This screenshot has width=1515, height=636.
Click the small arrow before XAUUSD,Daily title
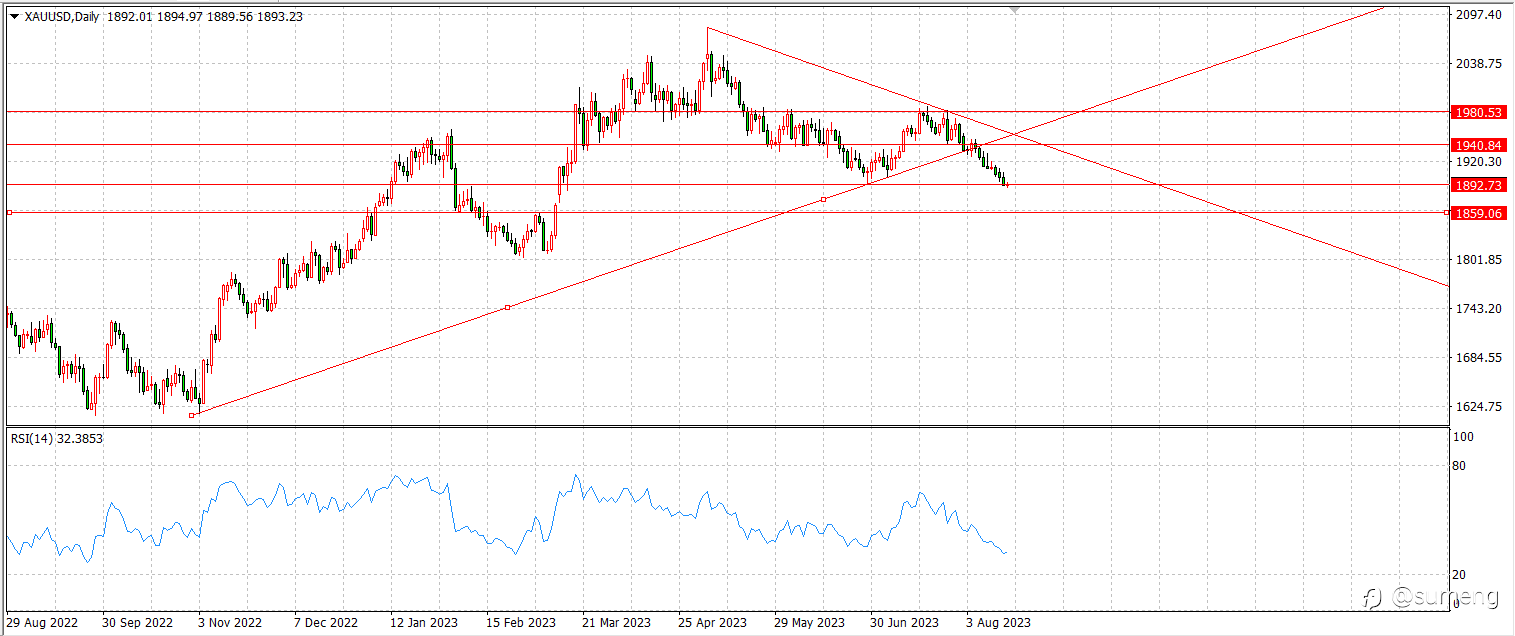click(x=15, y=16)
